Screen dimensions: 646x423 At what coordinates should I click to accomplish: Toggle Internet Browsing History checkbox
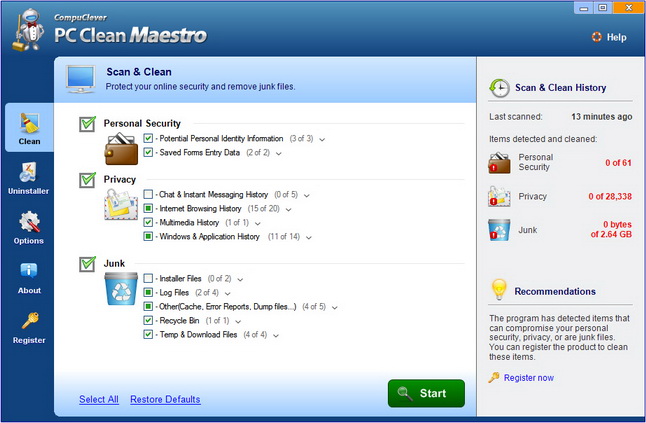pyautogui.click(x=148, y=208)
